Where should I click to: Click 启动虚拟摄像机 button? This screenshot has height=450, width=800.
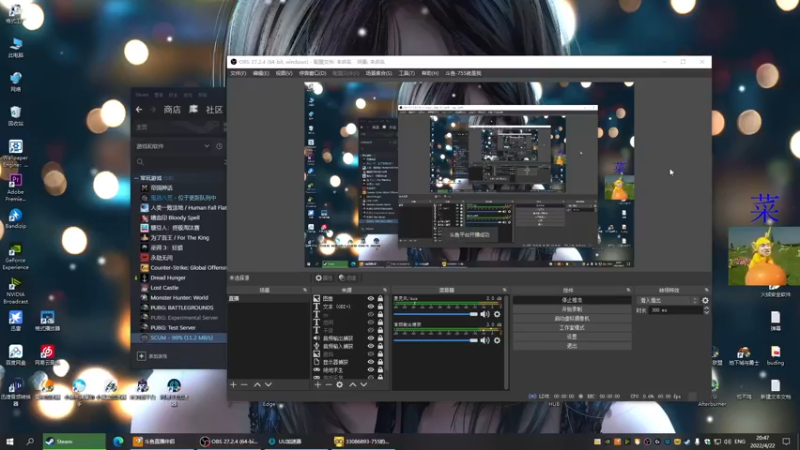(x=572, y=318)
